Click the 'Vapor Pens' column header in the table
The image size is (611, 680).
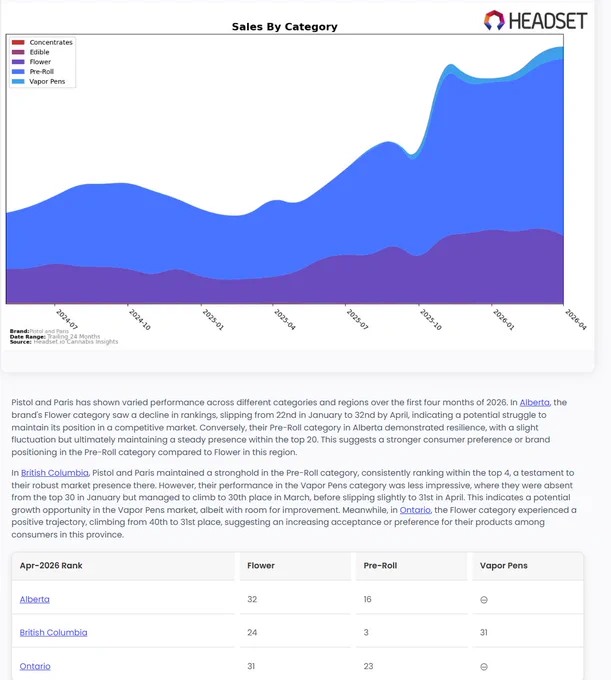[503, 566]
